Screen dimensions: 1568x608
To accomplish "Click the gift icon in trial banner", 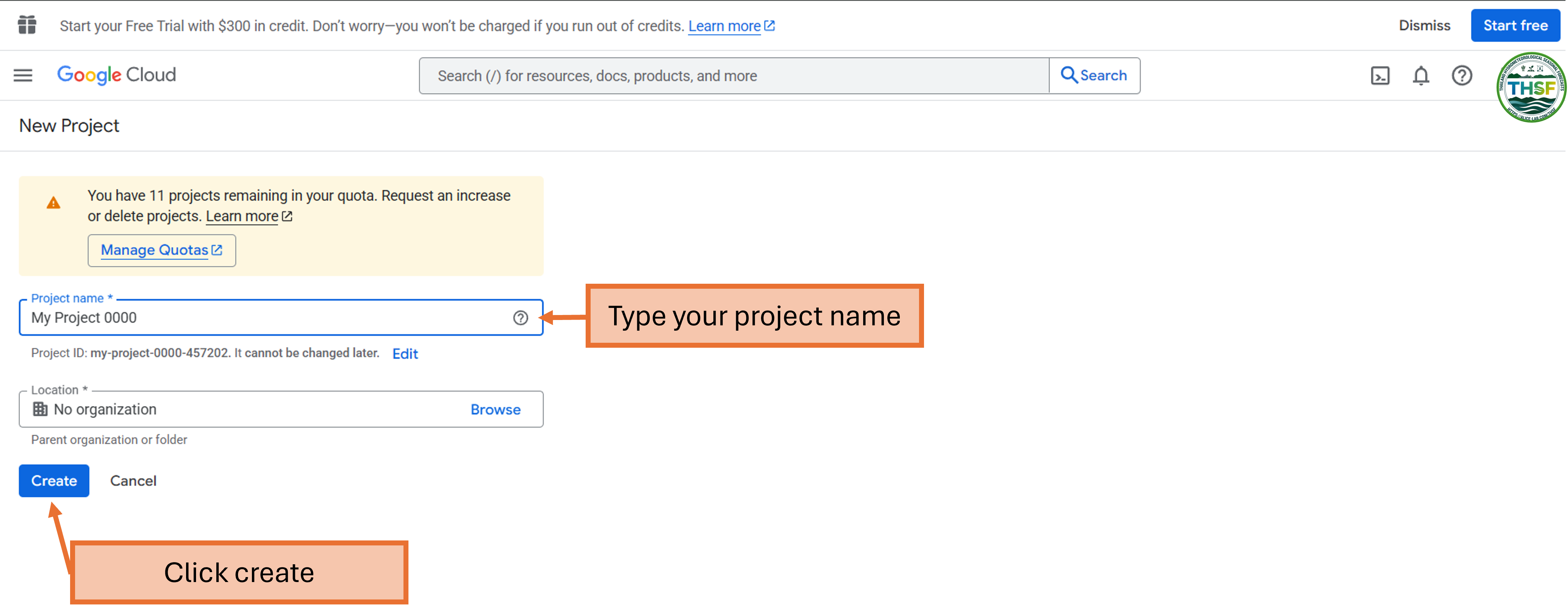I will click(x=27, y=25).
